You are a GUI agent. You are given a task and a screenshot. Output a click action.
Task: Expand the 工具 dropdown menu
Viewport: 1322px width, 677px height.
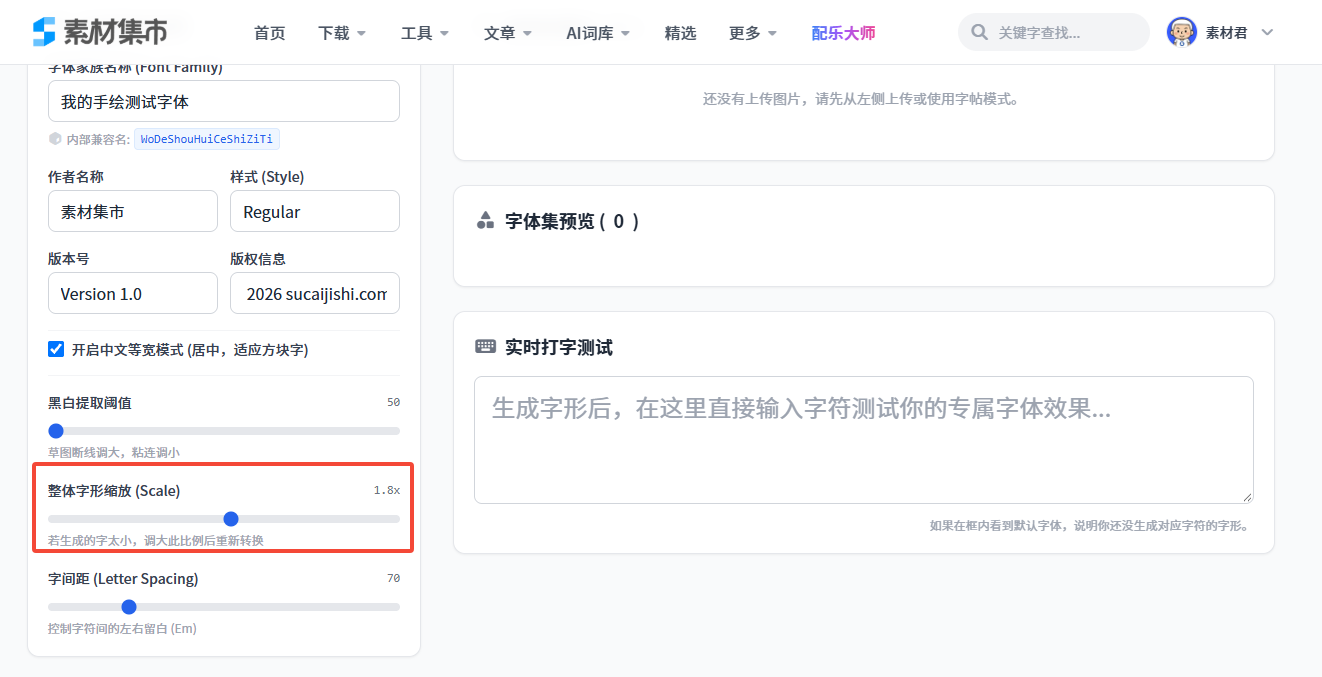point(425,33)
